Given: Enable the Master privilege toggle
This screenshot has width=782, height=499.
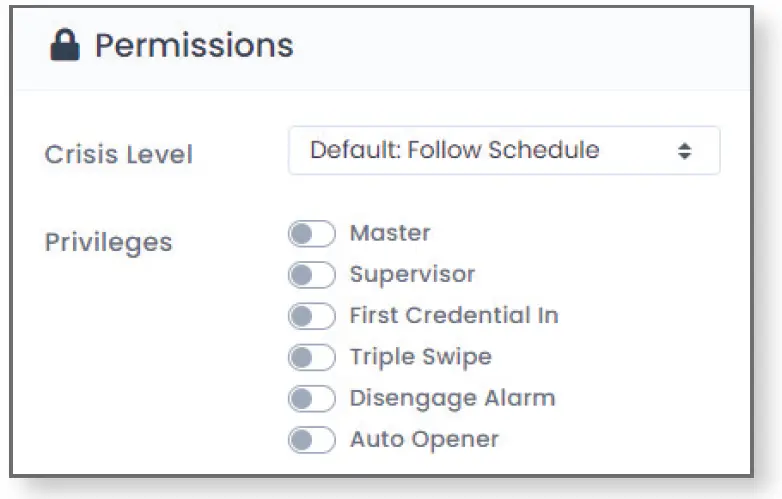Looking at the screenshot, I should click(x=311, y=235).
